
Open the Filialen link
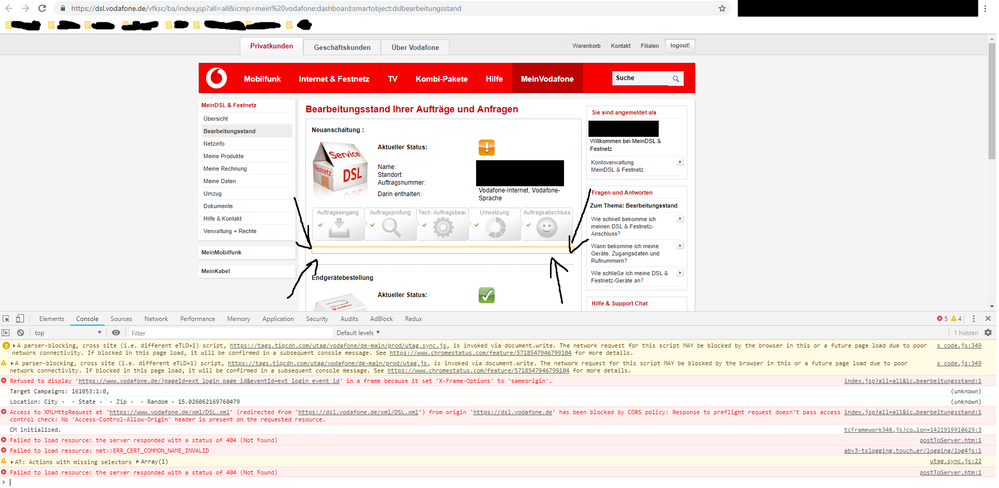(x=649, y=46)
